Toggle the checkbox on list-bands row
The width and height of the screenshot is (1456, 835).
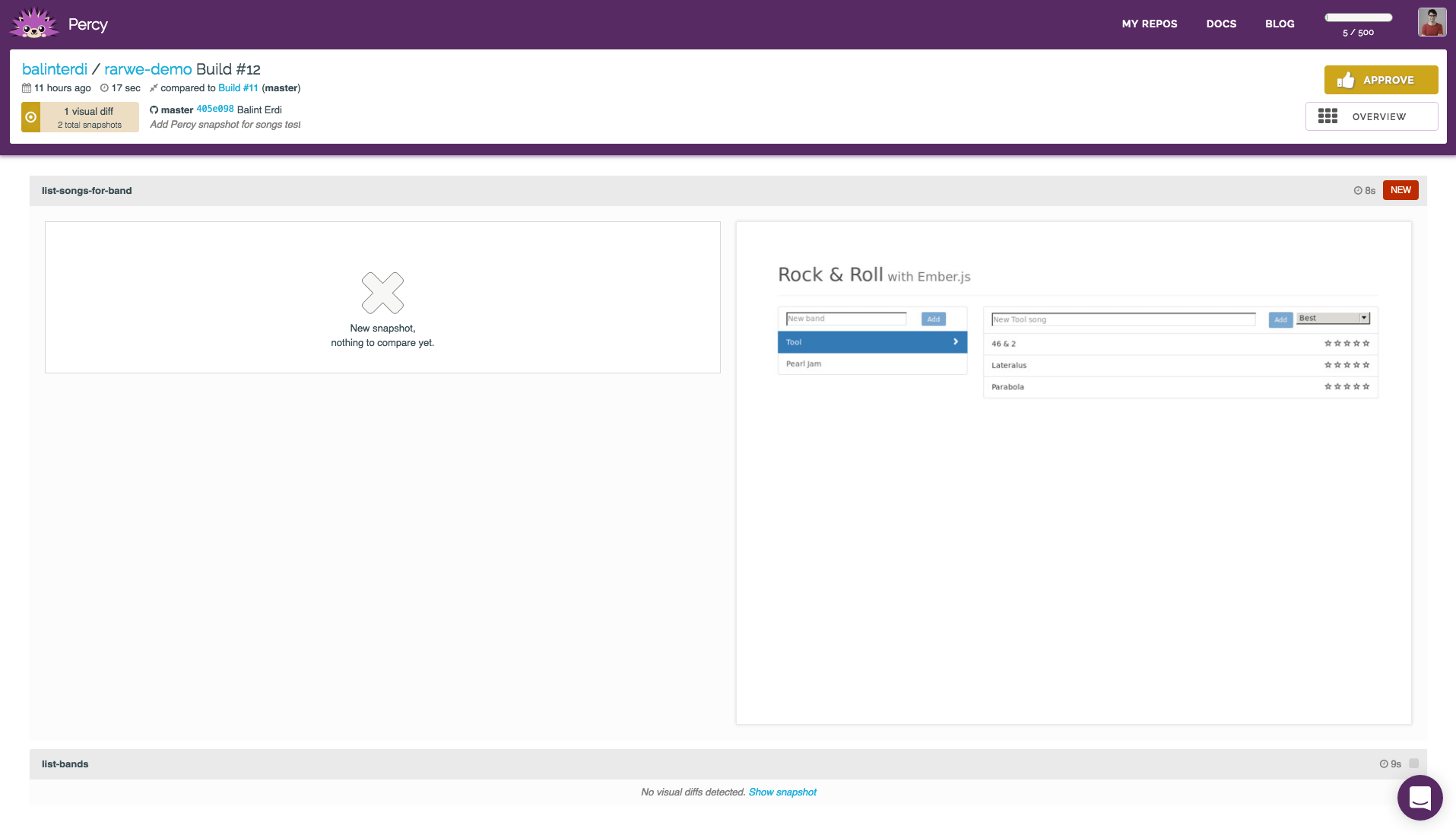point(1413,764)
